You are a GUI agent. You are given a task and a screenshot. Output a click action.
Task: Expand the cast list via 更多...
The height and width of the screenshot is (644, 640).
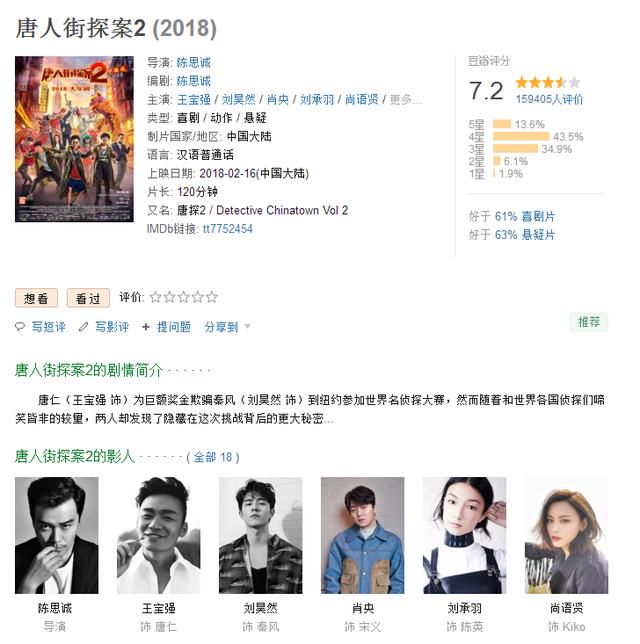tap(405, 100)
